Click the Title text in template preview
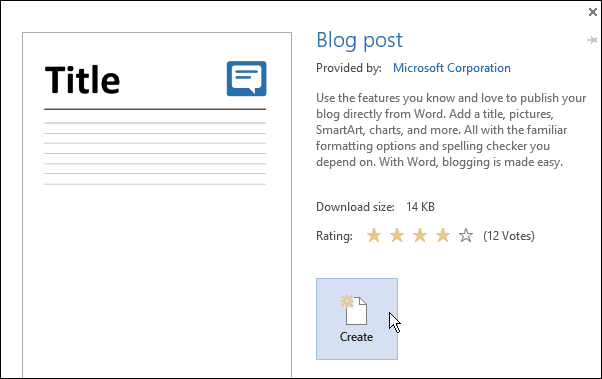This screenshot has width=602, height=379. (82, 79)
